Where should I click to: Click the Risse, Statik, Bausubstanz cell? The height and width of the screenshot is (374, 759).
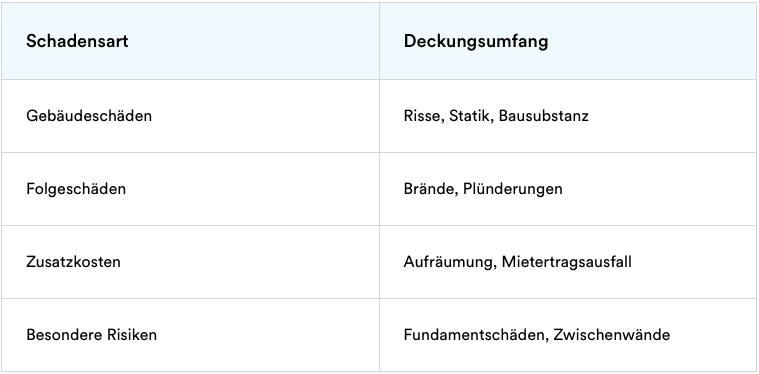pos(568,116)
